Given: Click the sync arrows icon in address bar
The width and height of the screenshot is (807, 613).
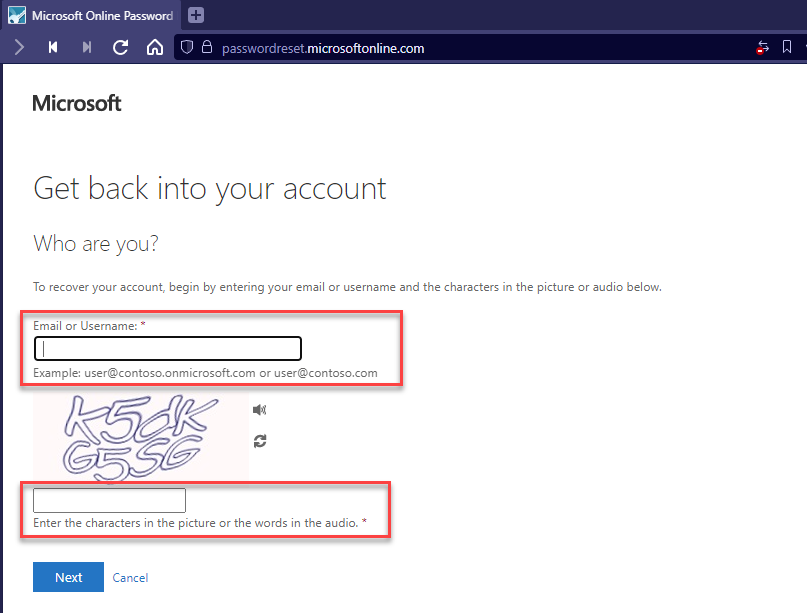Looking at the screenshot, I should pos(762,47).
